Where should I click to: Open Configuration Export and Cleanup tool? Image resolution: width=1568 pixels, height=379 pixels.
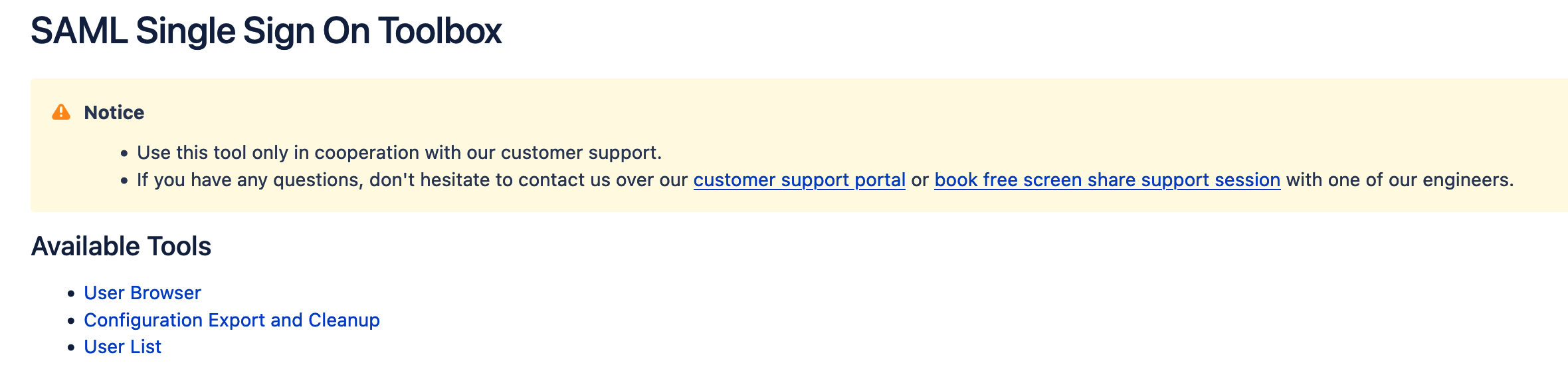[231, 320]
